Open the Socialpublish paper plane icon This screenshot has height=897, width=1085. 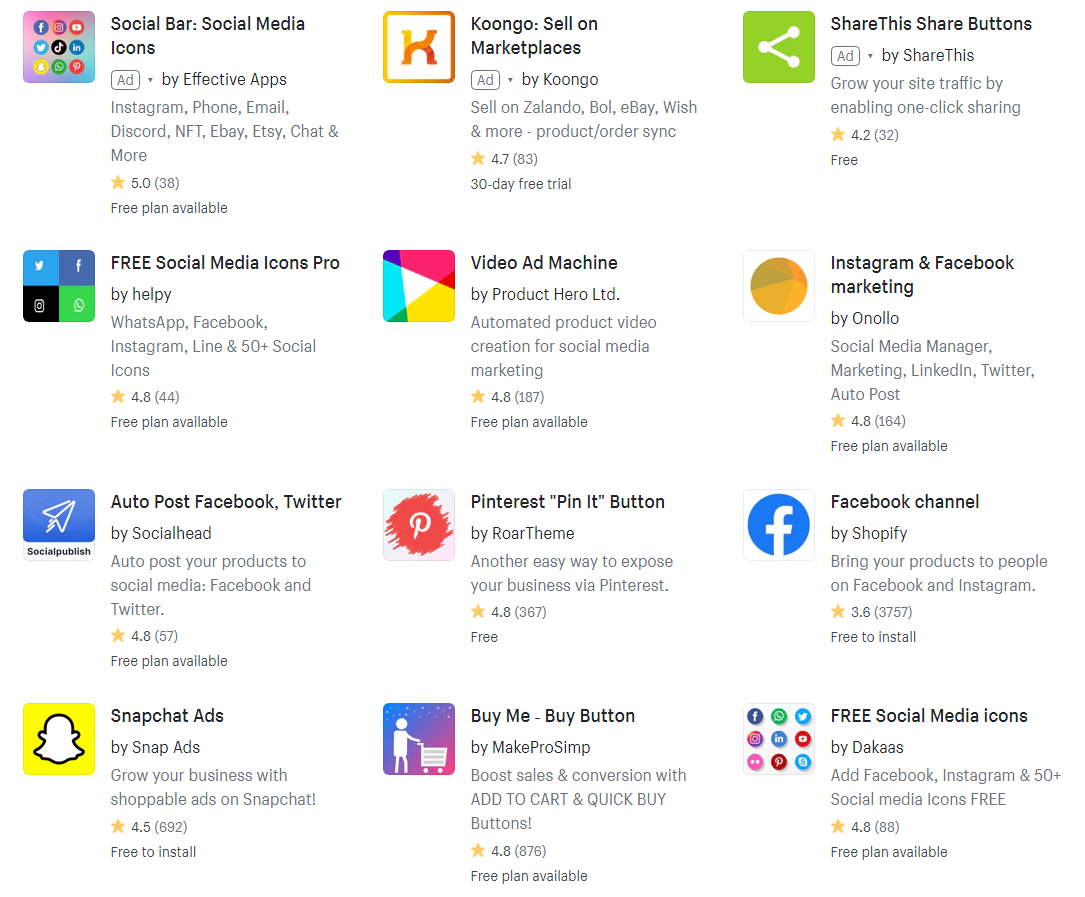[59, 525]
